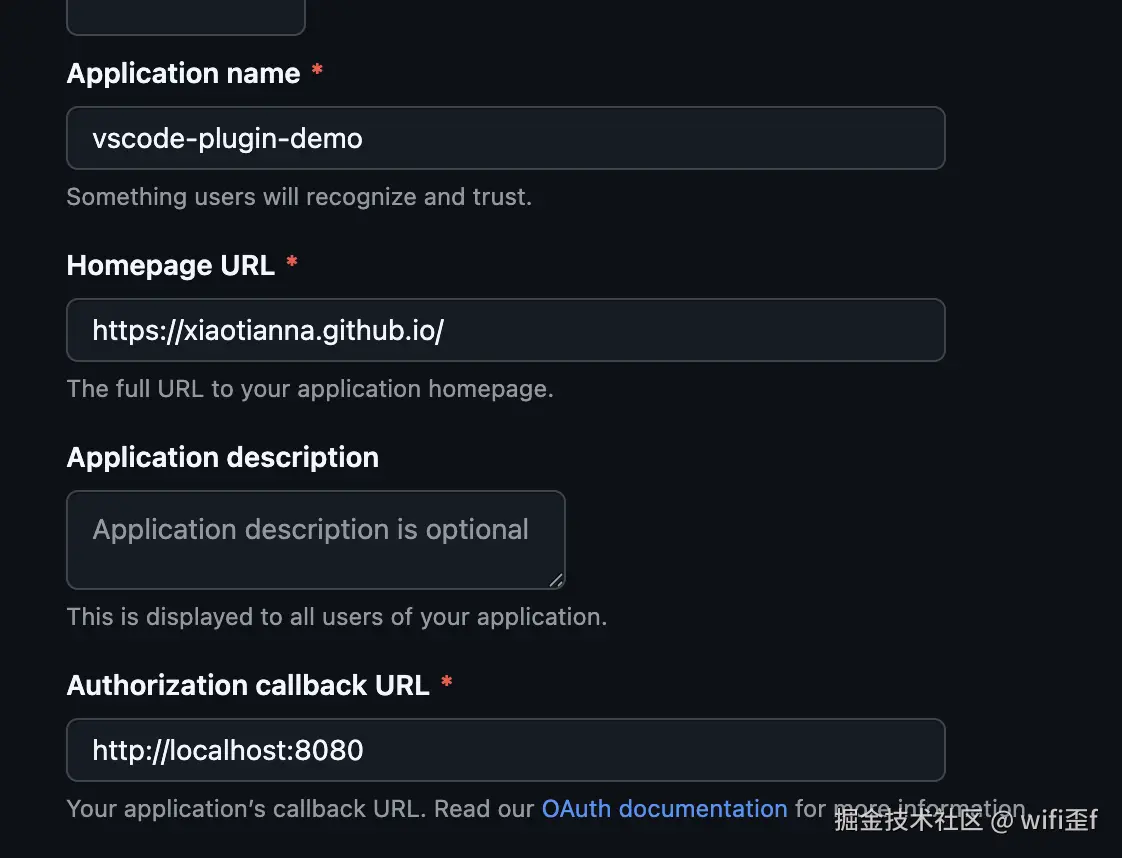Click the 'displayed to all users' hint text
Viewport: 1122px width, 858px height.
pyautogui.click(x=336, y=616)
